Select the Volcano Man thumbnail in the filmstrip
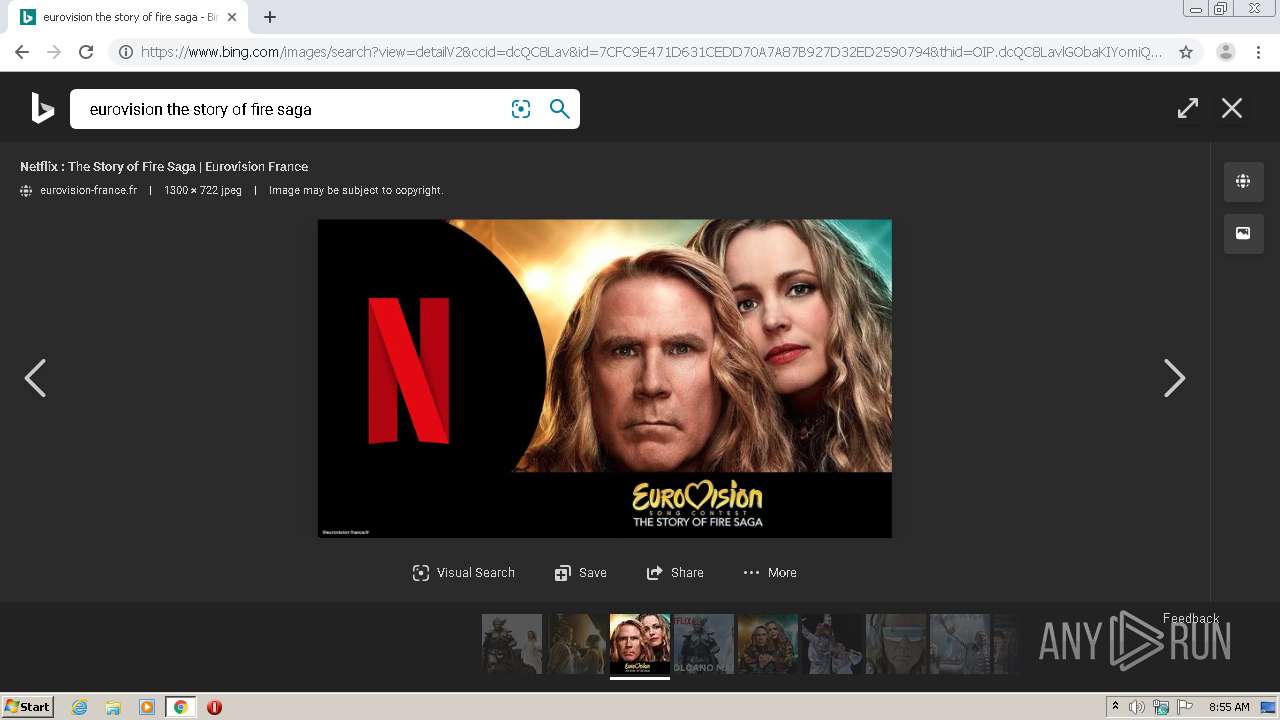 pyautogui.click(x=704, y=644)
